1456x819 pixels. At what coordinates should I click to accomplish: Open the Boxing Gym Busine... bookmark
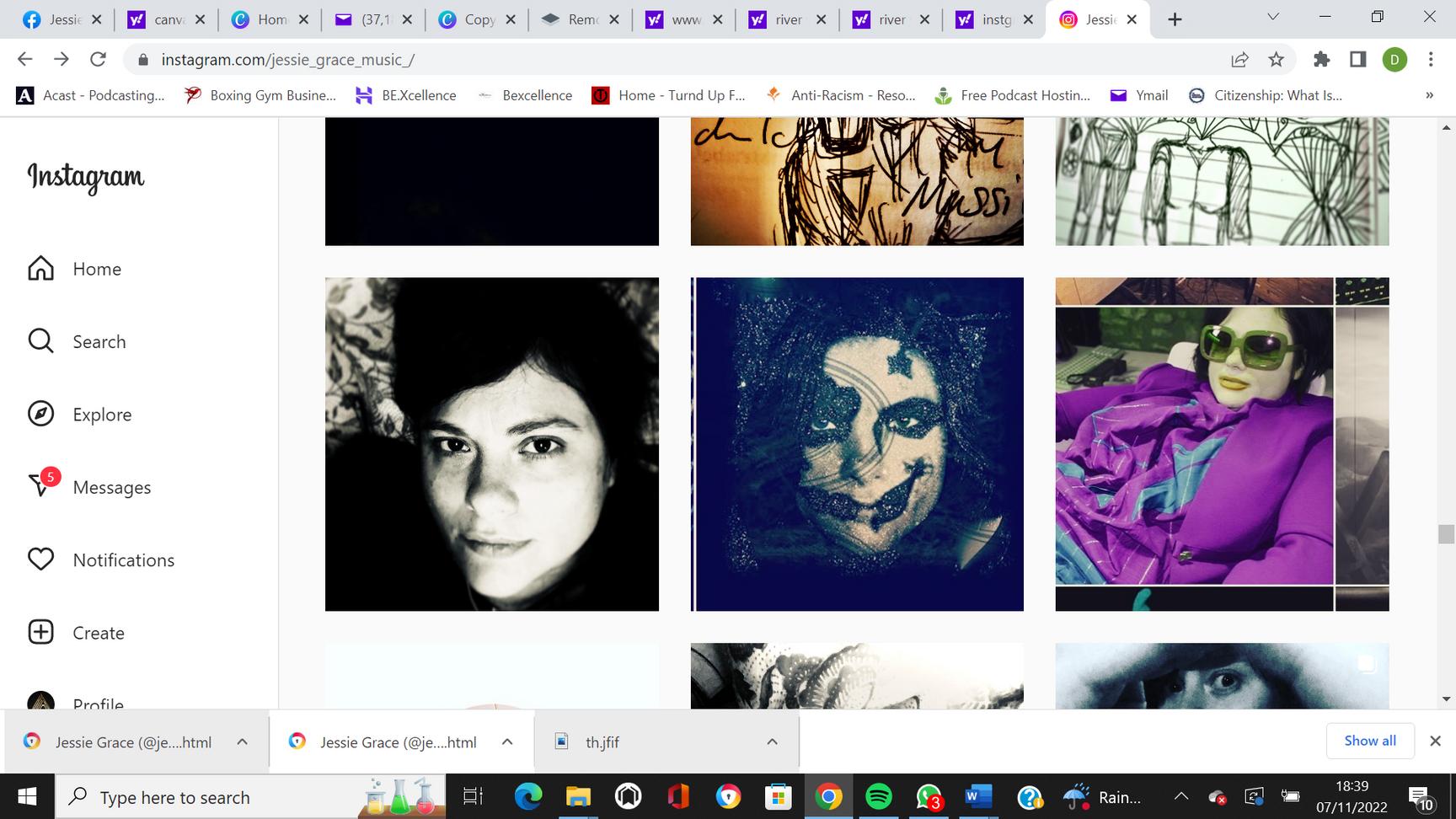[260, 95]
